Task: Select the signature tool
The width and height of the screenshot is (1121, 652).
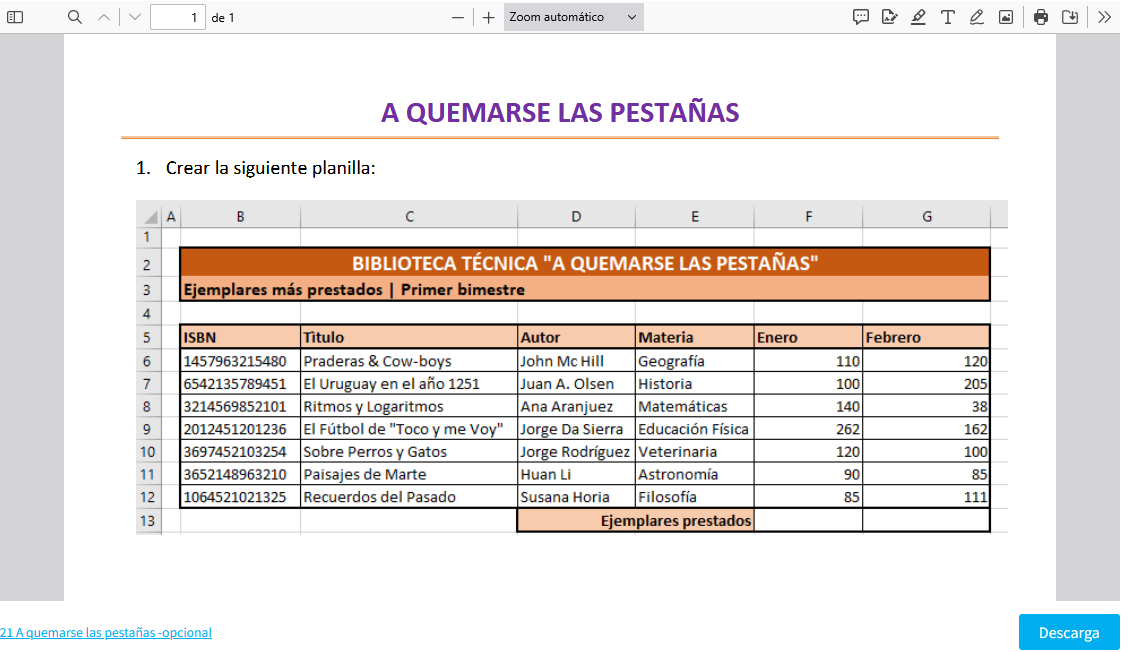Action: tap(889, 17)
